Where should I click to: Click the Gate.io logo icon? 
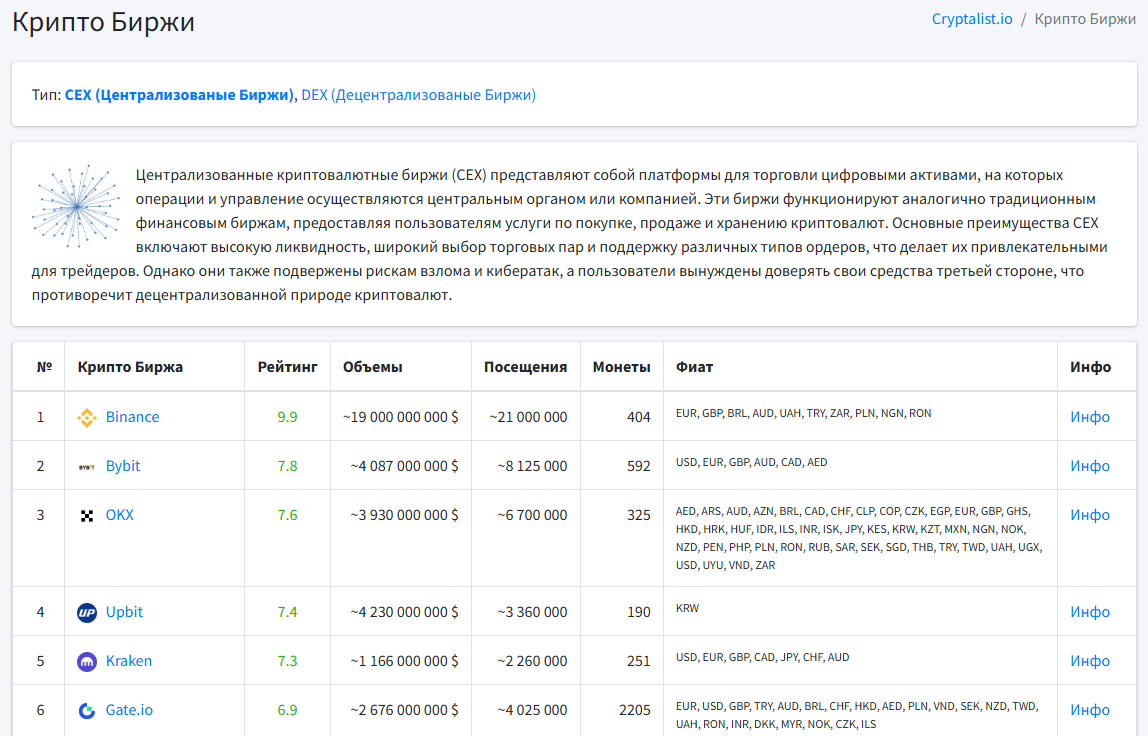[x=87, y=710]
